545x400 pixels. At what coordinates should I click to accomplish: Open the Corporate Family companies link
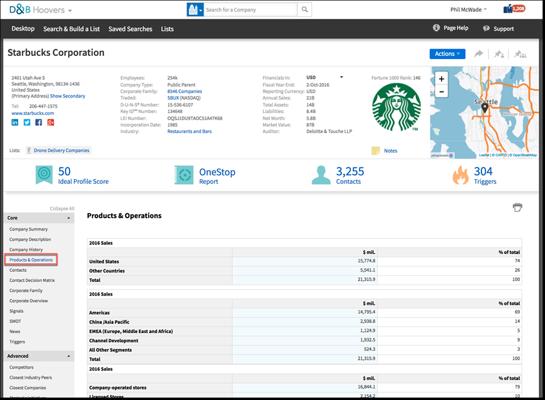(185, 91)
